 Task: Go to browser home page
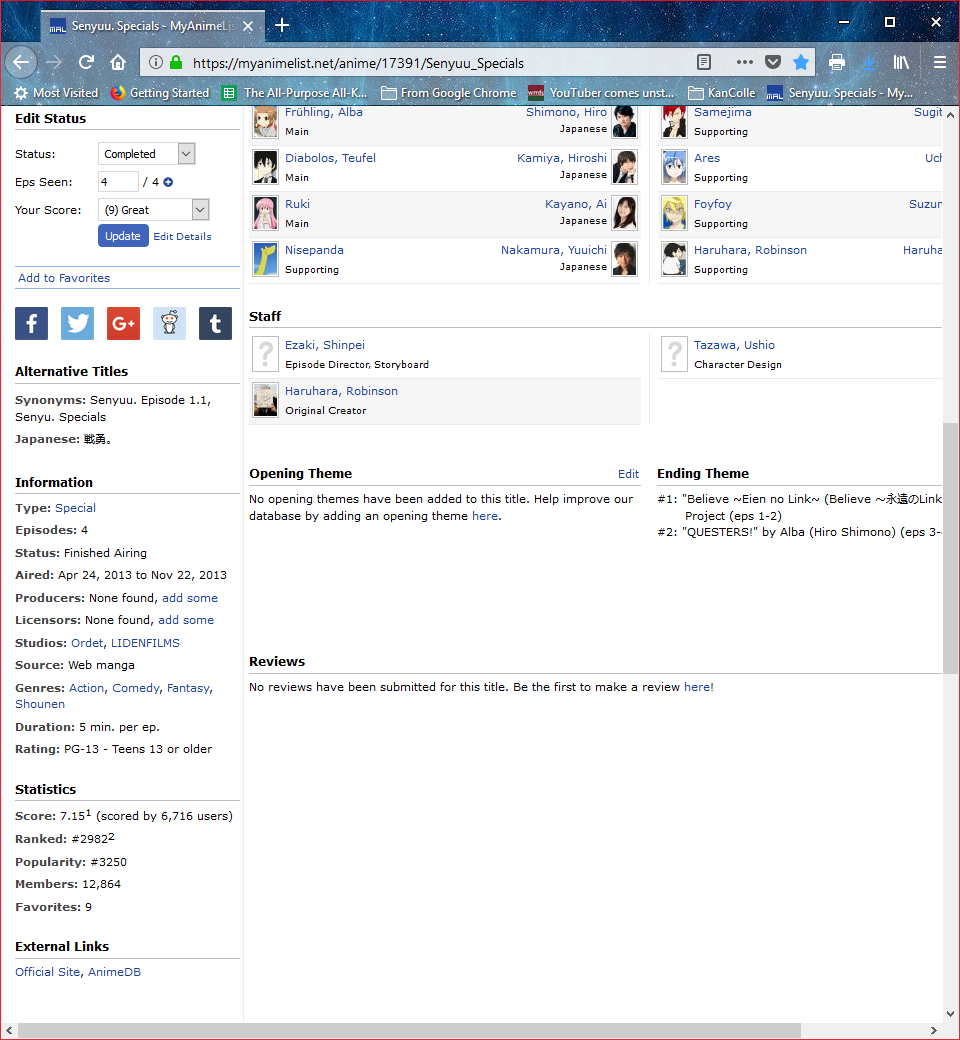(118, 62)
